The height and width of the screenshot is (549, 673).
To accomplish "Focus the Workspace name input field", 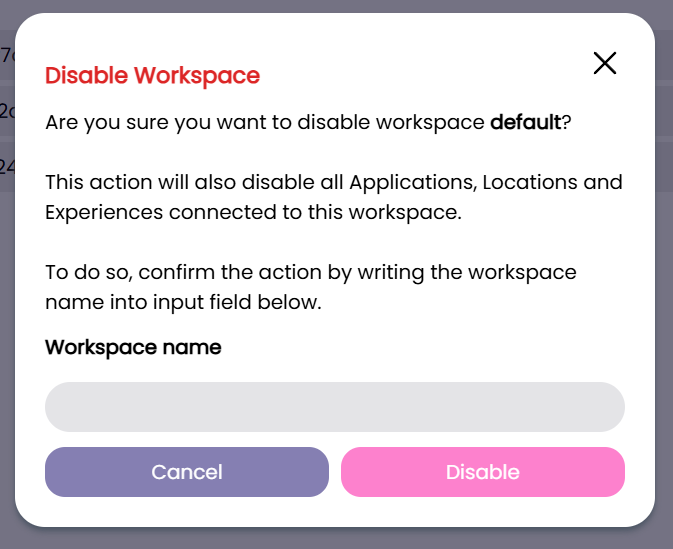I will (x=335, y=407).
